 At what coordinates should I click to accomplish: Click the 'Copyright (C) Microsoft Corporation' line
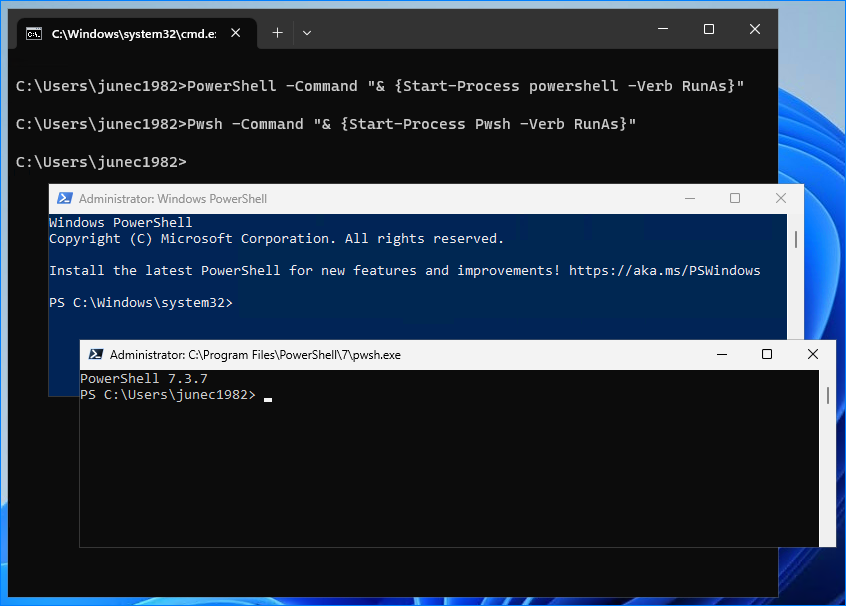click(276, 239)
